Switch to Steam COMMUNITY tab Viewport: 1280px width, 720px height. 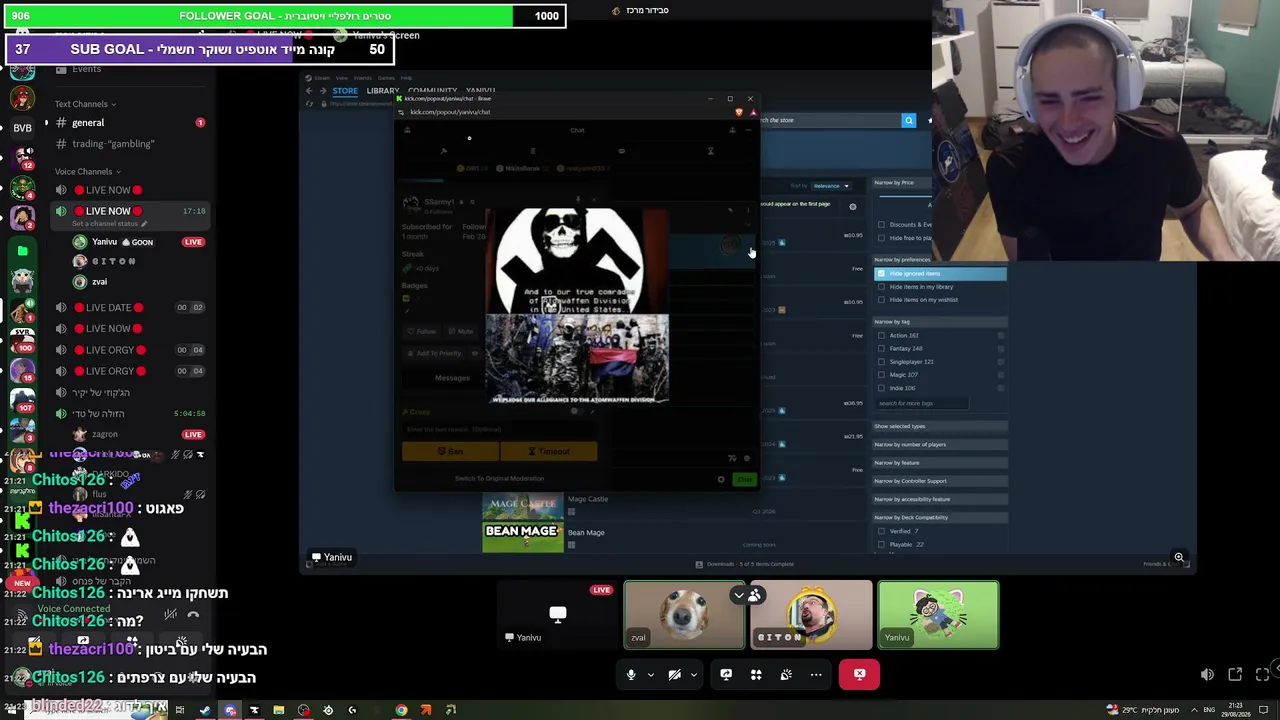[x=432, y=91]
